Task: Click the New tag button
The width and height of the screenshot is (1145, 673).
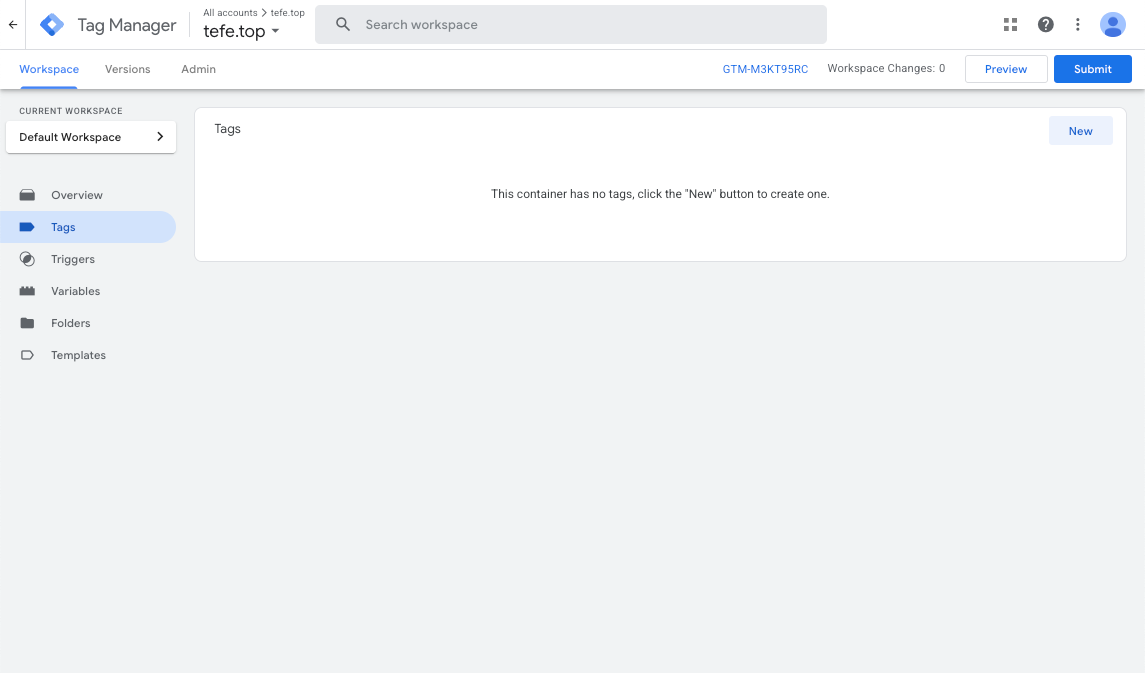Action: point(1080,131)
